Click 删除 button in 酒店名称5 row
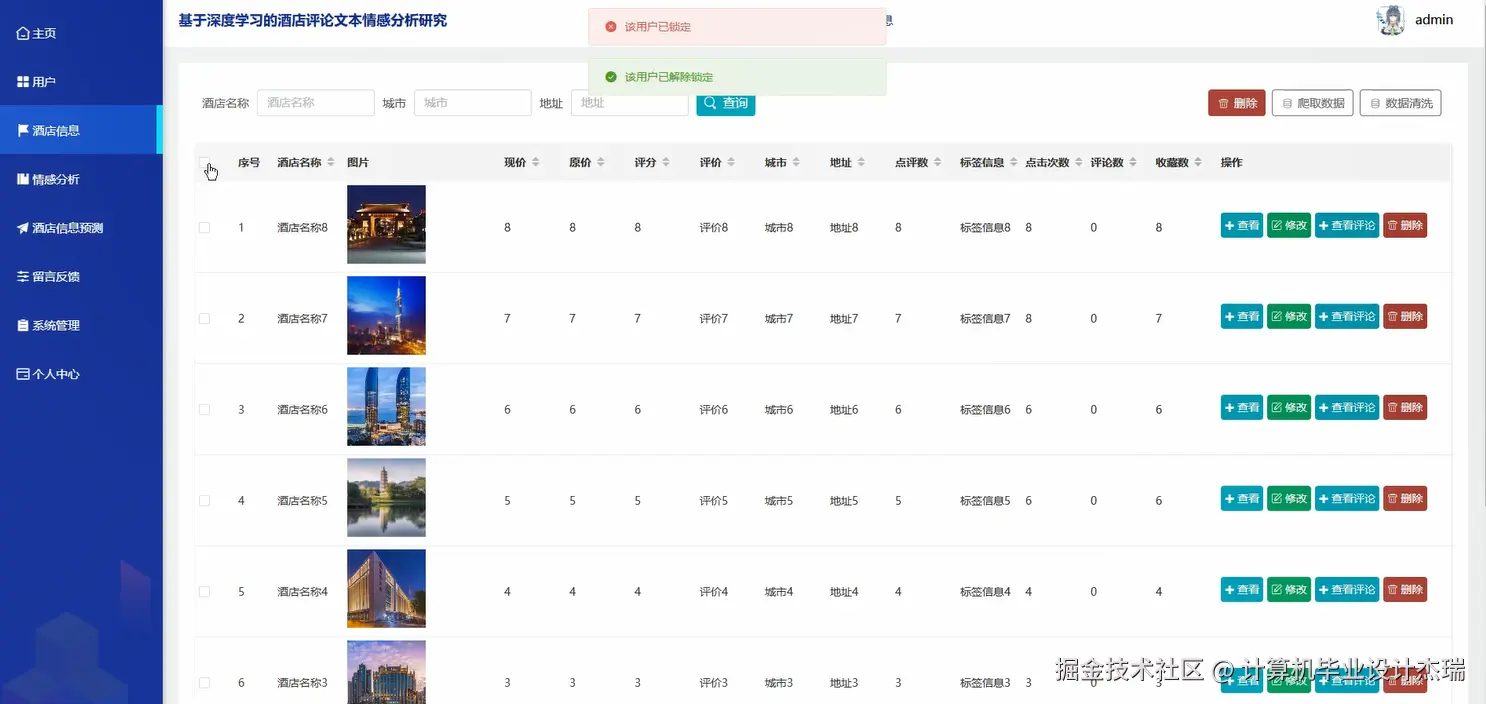 pos(1405,499)
